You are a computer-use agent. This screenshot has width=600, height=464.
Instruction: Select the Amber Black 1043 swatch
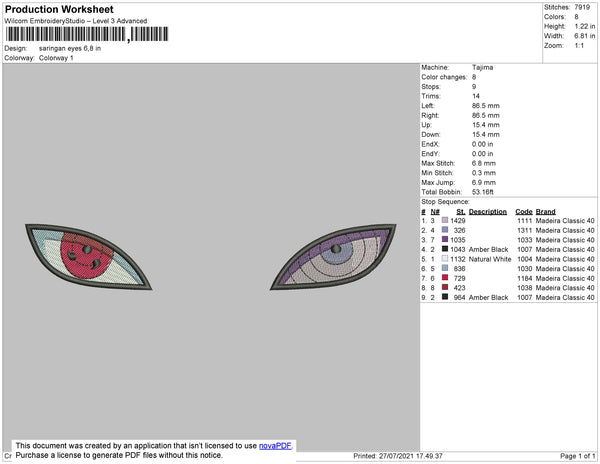(445, 249)
